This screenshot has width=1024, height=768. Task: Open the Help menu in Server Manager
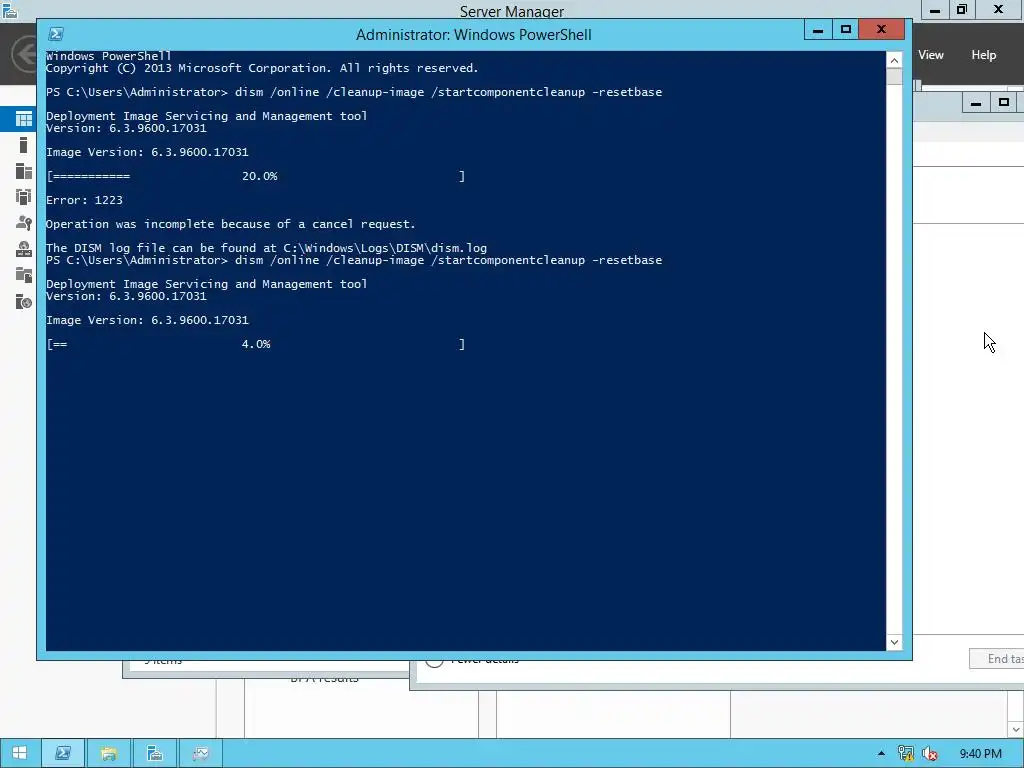click(x=984, y=55)
